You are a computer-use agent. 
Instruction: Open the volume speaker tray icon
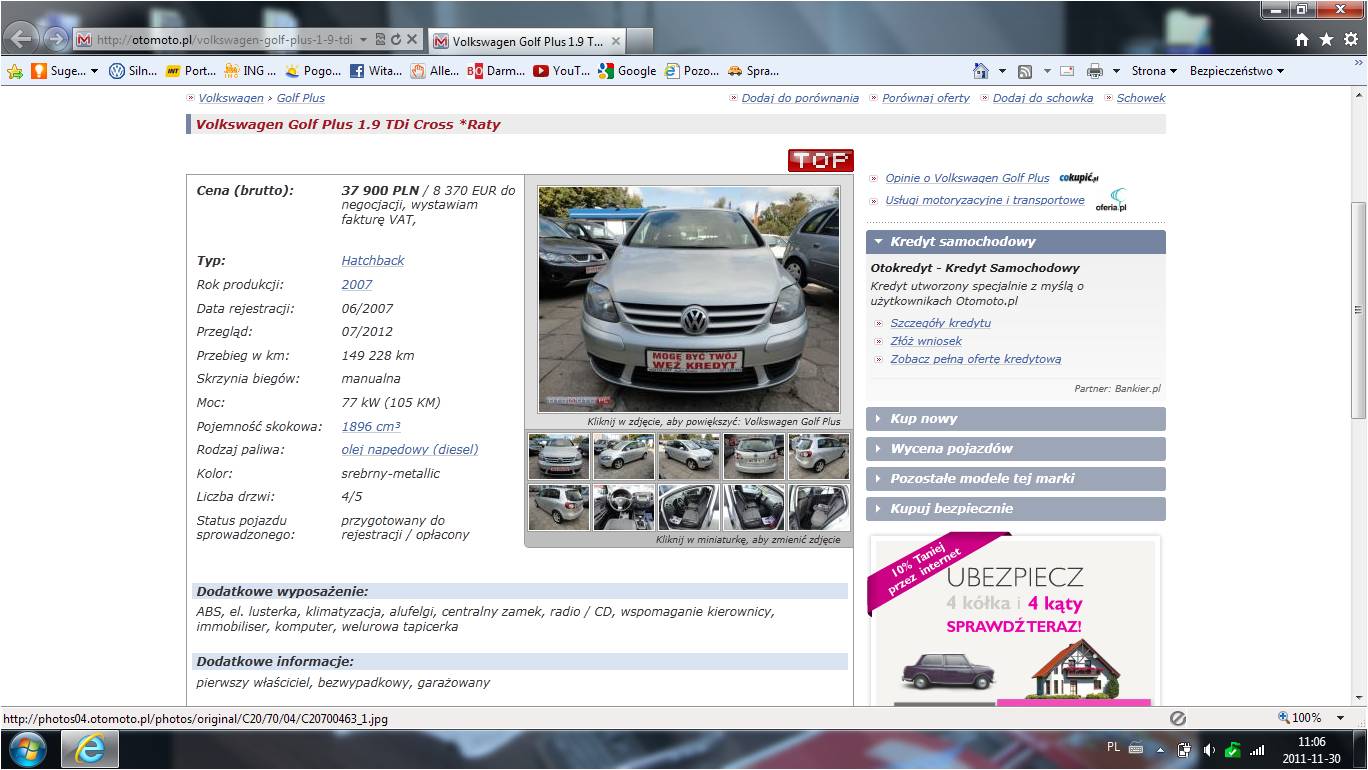(1209, 749)
